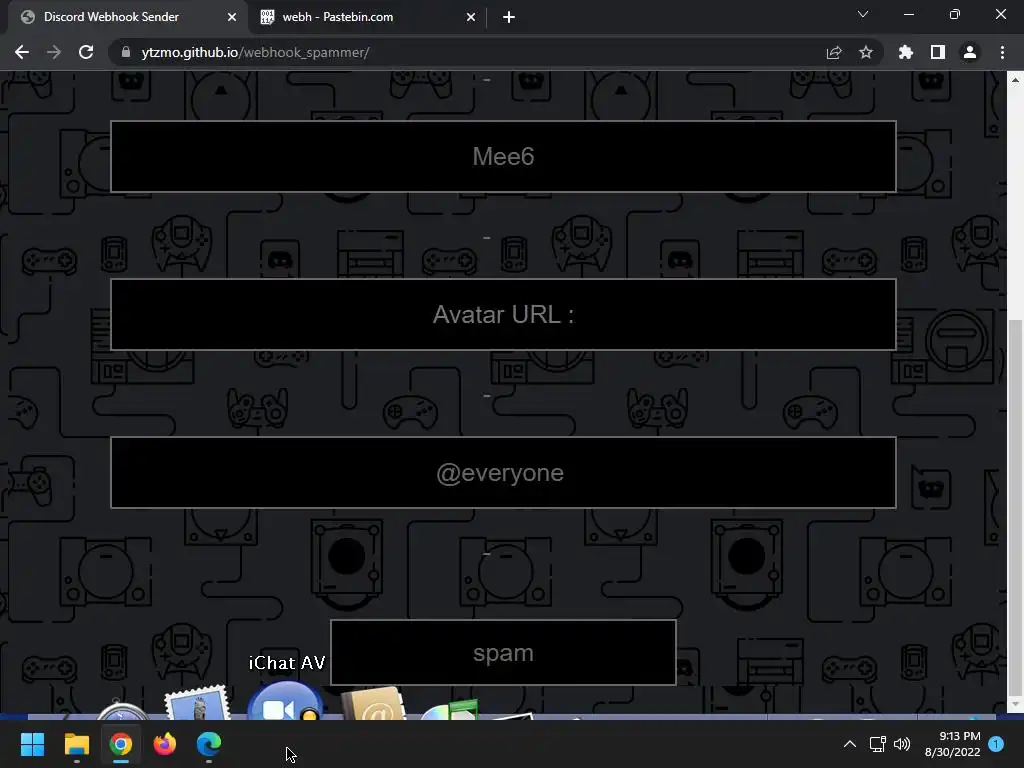Bookmark this page with the star
Viewport: 1024px width, 768px height.
tap(866, 52)
